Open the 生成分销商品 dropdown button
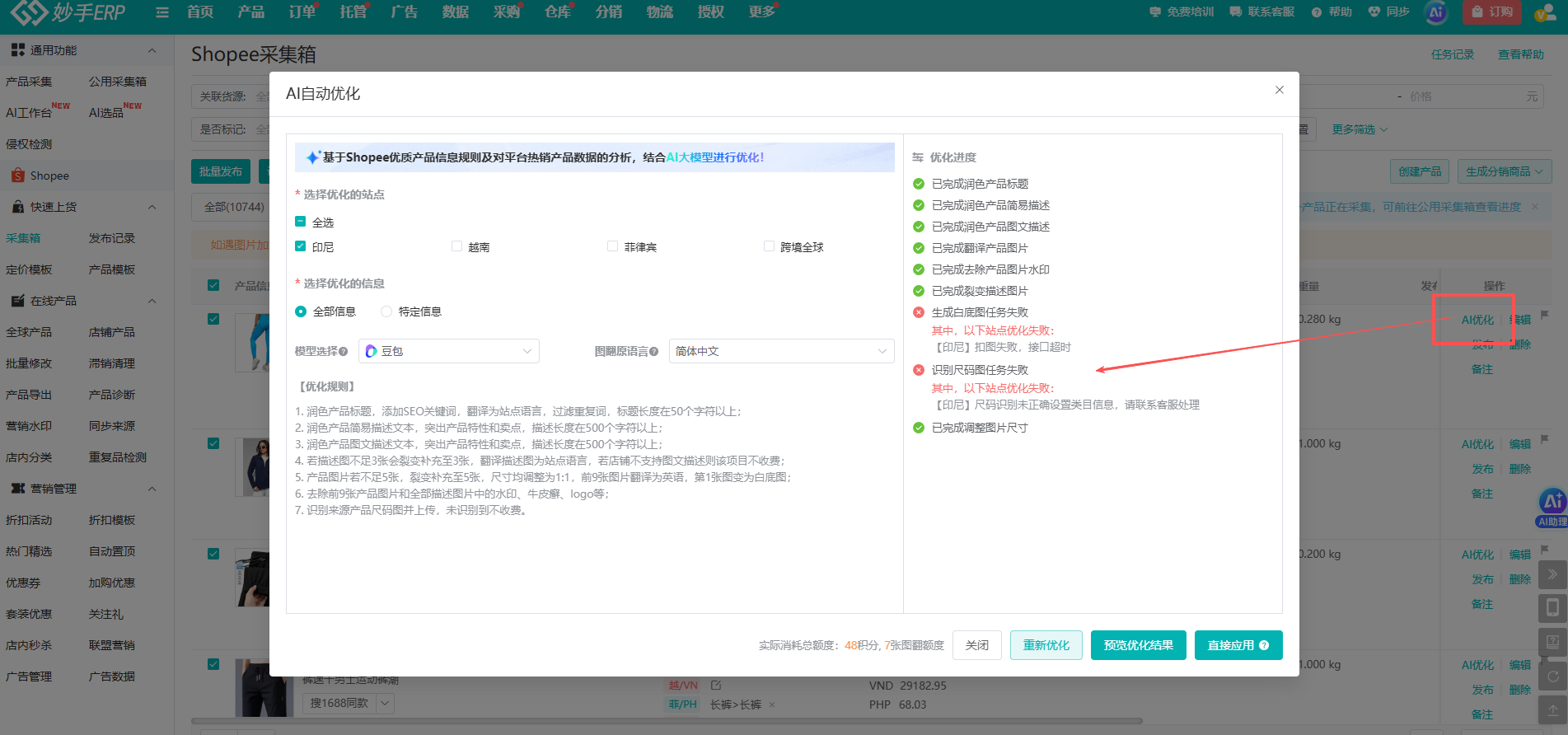 pyautogui.click(x=1505, y=171)
